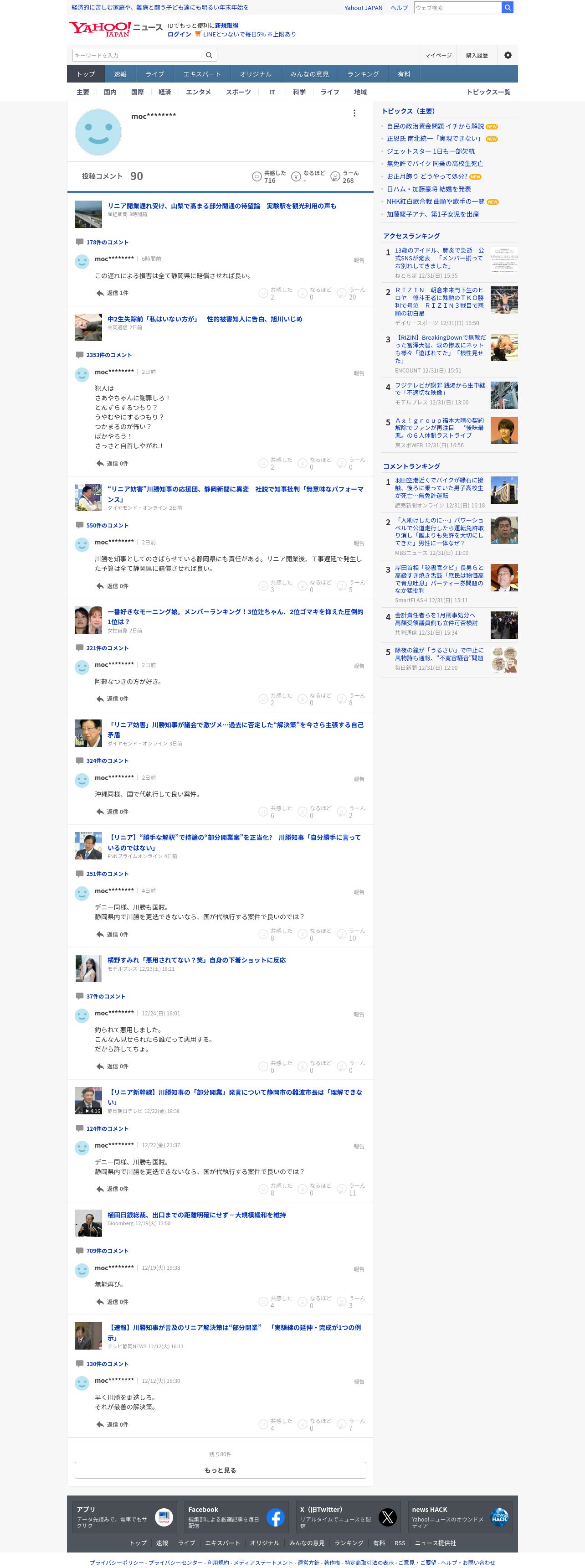Open 178件のコメント link
This screenshot has width=585, height=1568.
tap(108, 242)
